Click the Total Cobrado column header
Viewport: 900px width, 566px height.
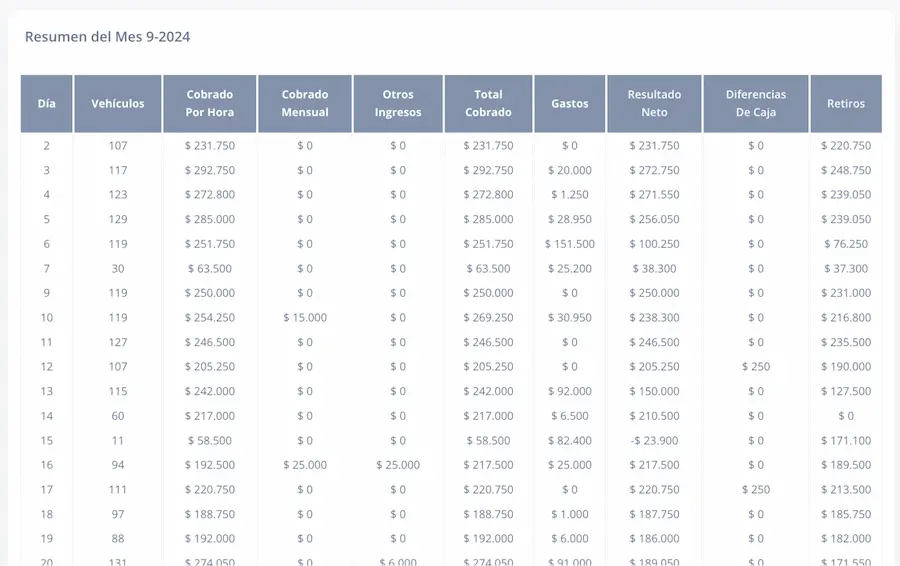click(488, 103)
